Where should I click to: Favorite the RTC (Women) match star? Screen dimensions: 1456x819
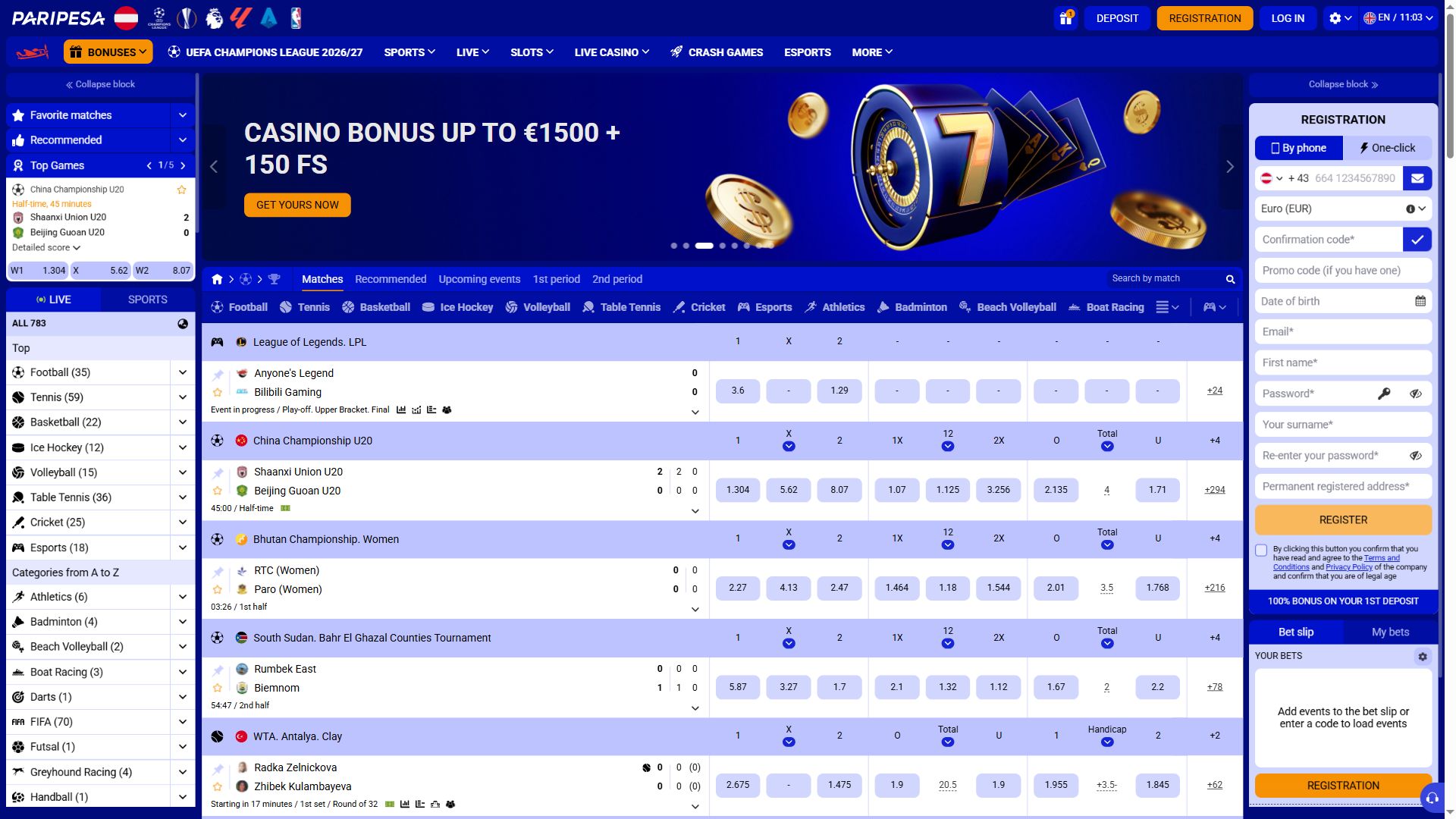pyautogui.click(x=218, y=589)
